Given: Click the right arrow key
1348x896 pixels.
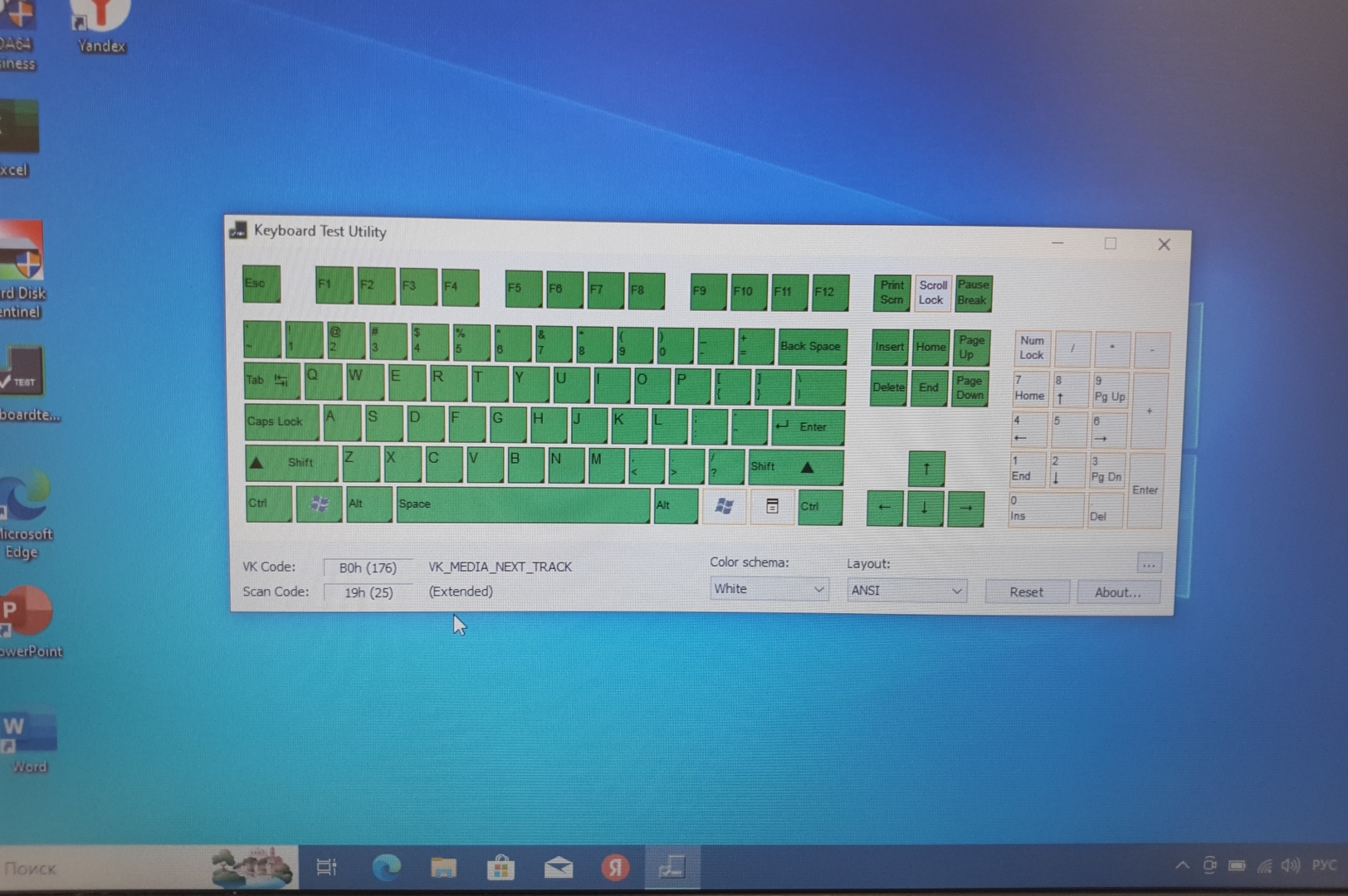Looking at the screenshot, I should point(965,508).
